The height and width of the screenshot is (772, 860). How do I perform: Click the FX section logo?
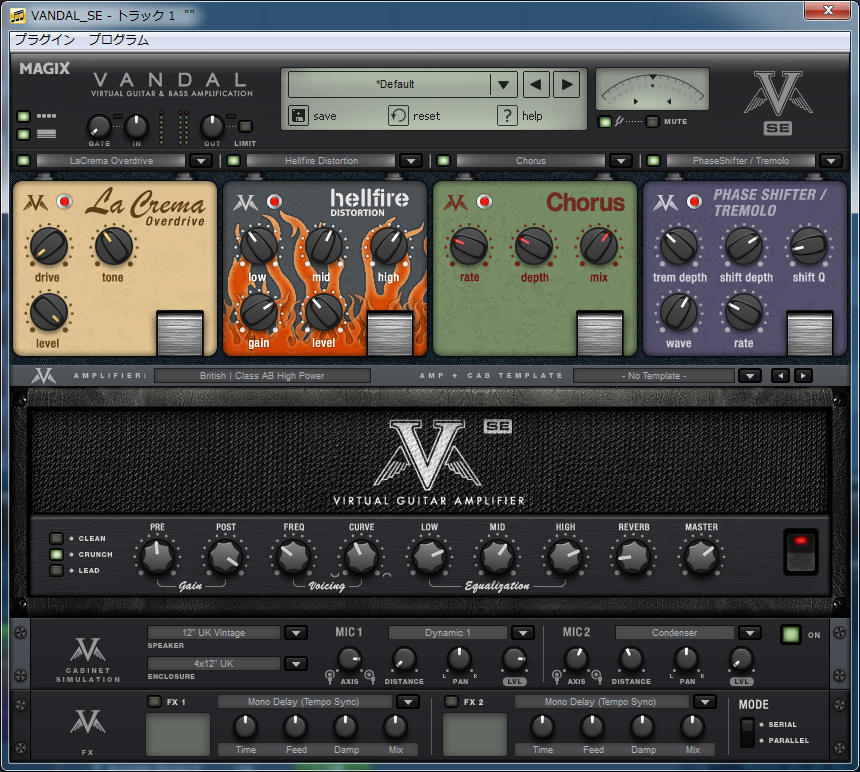pyautogui.click(x=88, y=722)
